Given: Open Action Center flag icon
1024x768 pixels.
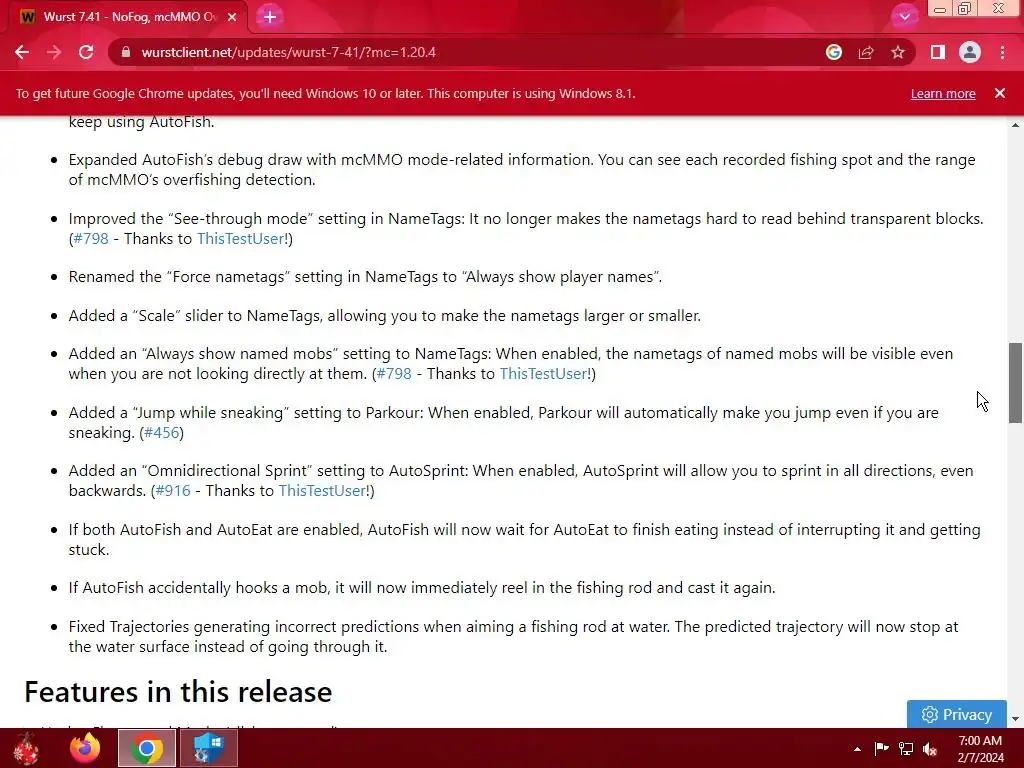Looking at the screenshot, I should 881,748.
